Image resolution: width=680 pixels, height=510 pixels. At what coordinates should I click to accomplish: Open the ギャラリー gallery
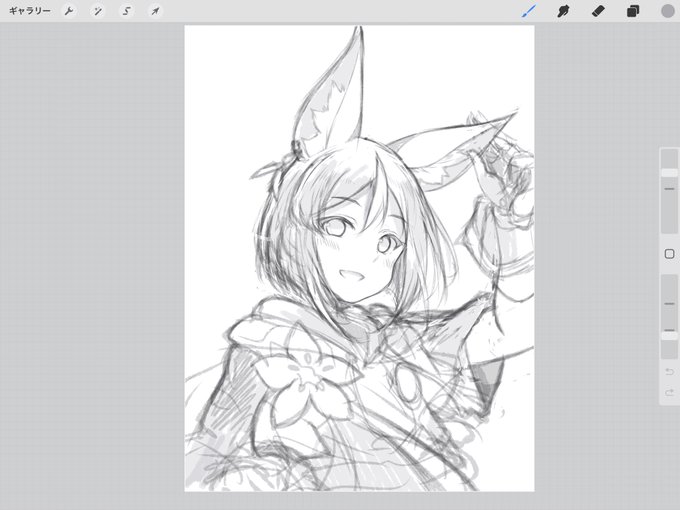click(x=29, y=11)
